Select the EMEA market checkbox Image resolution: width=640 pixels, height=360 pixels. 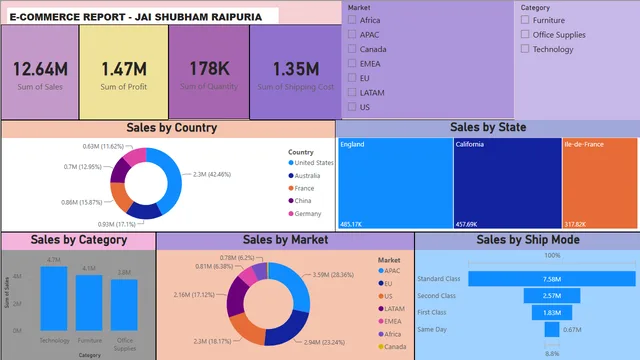coord(352,64)
